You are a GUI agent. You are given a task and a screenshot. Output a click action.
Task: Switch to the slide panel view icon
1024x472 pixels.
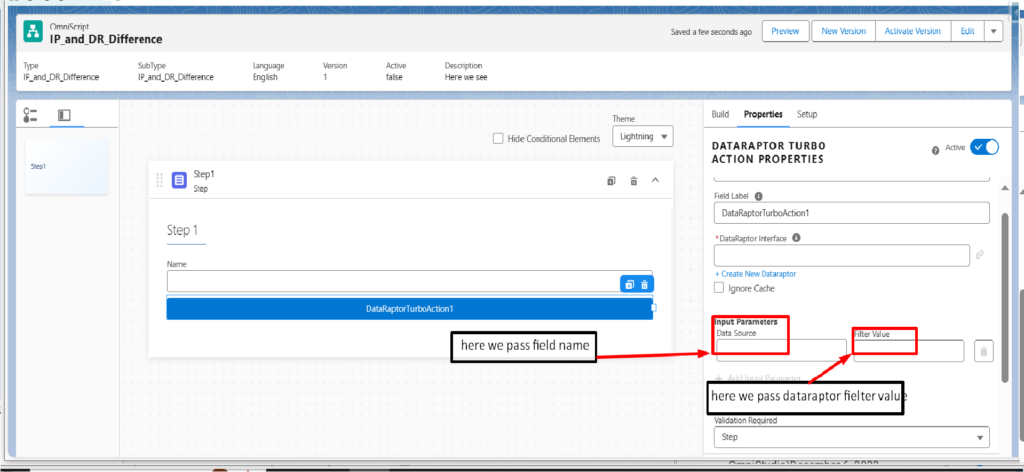(x=64, y=116)
